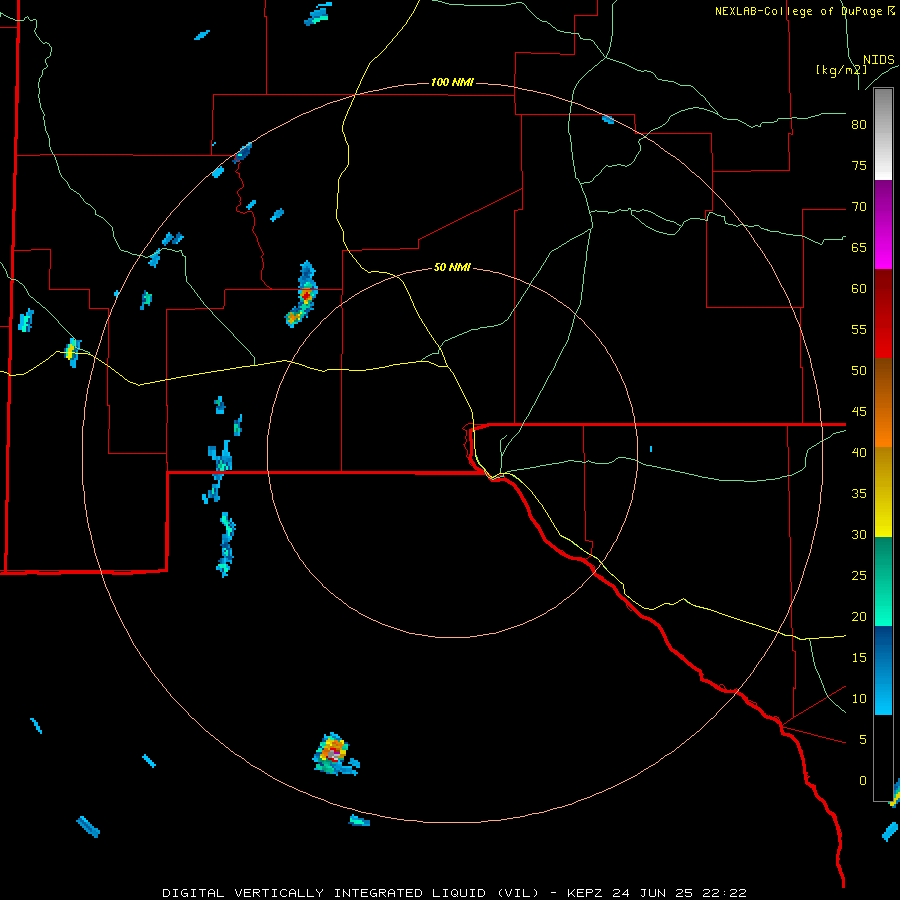The image size is (900, 900).
Task: Pick the blue segment of the color bar
Action: pos(883,670)
